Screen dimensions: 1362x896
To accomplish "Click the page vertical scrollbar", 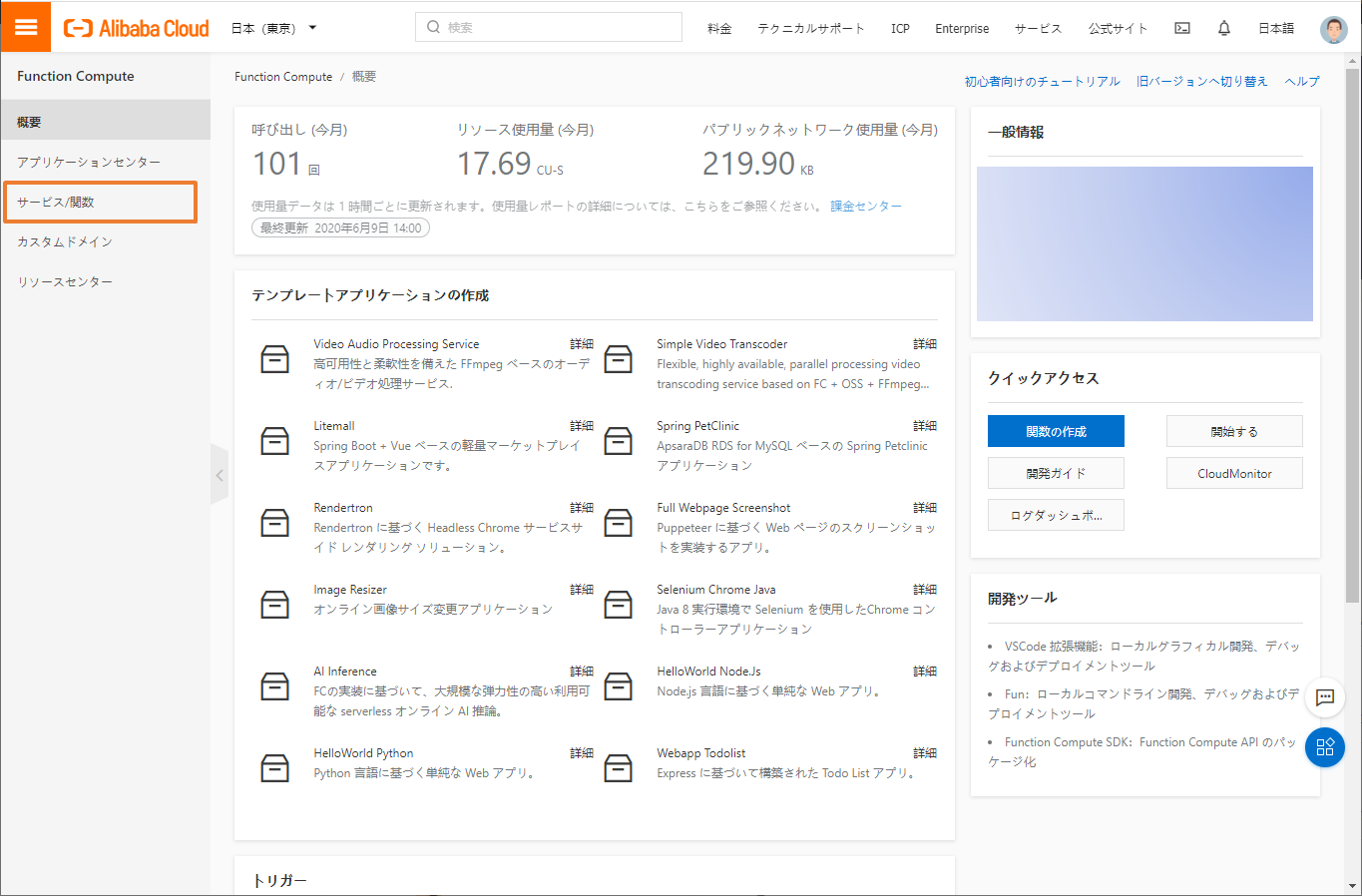I will click(1353, 335).
